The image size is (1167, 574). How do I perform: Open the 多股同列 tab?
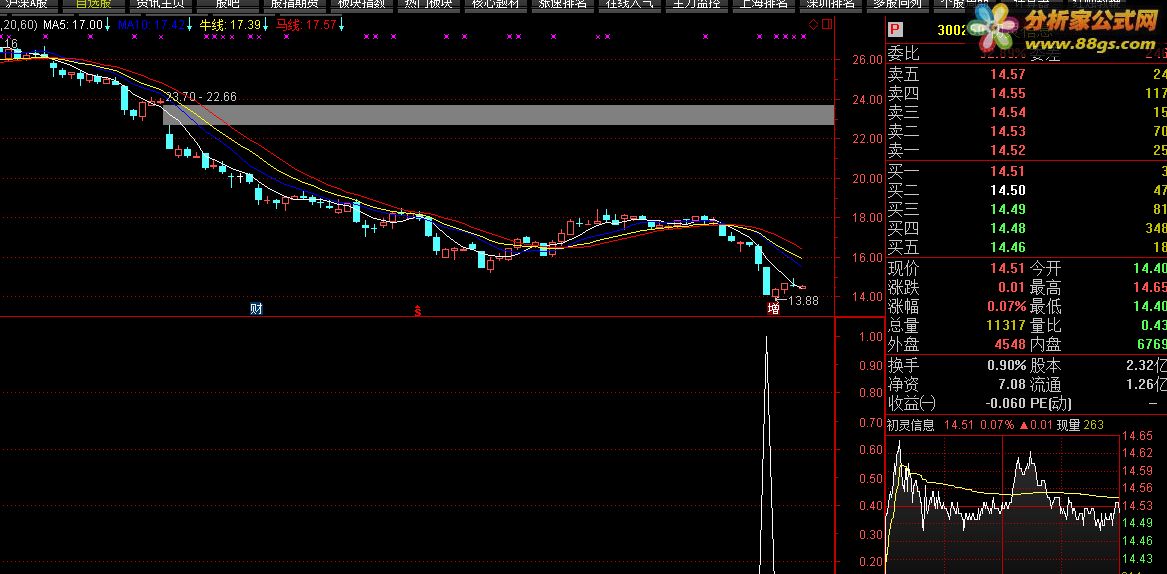(897, 4)
